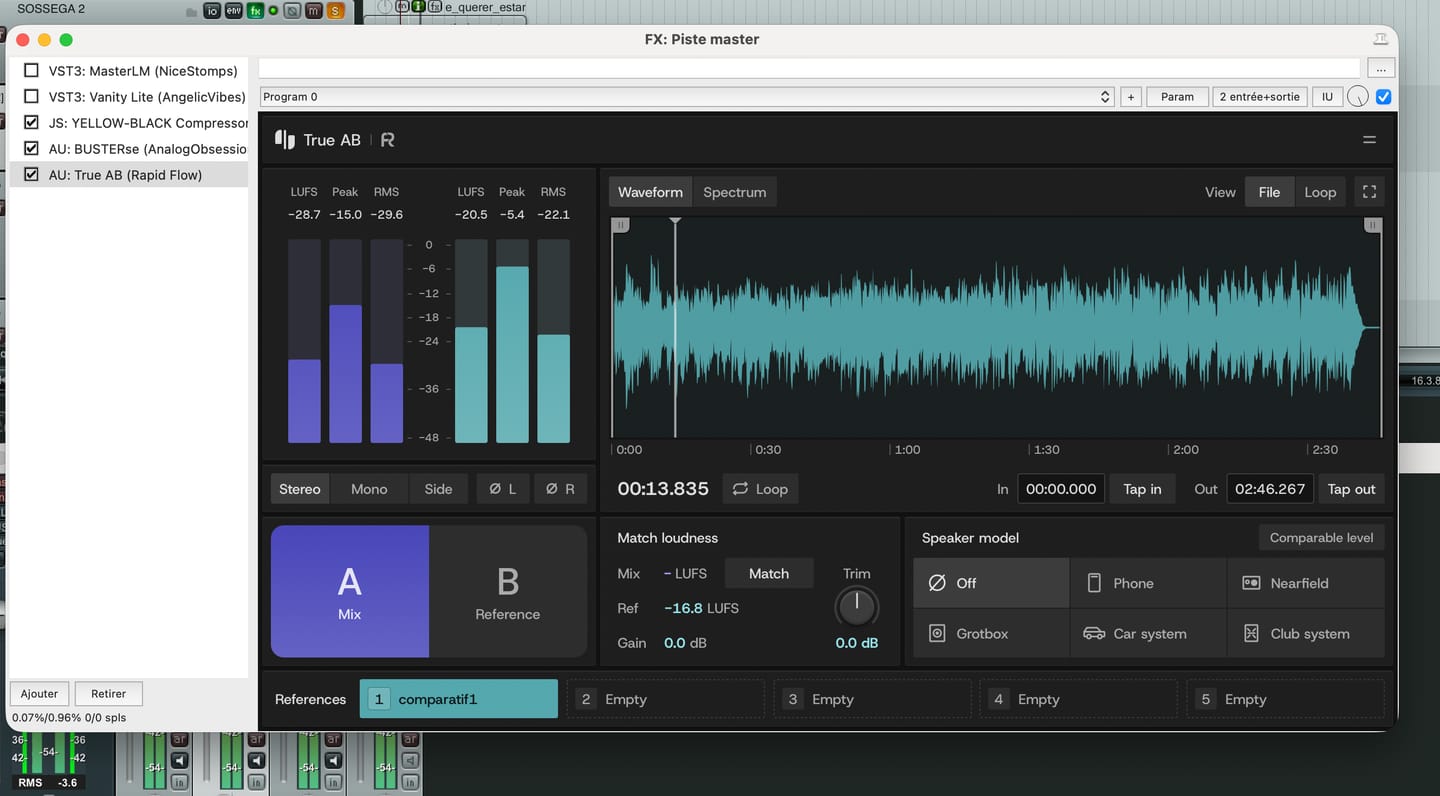This screenshot has width=1440, height=796.
Task: Open SOSSEGA 2 track envelope button
Action: (x=234, y=11)
